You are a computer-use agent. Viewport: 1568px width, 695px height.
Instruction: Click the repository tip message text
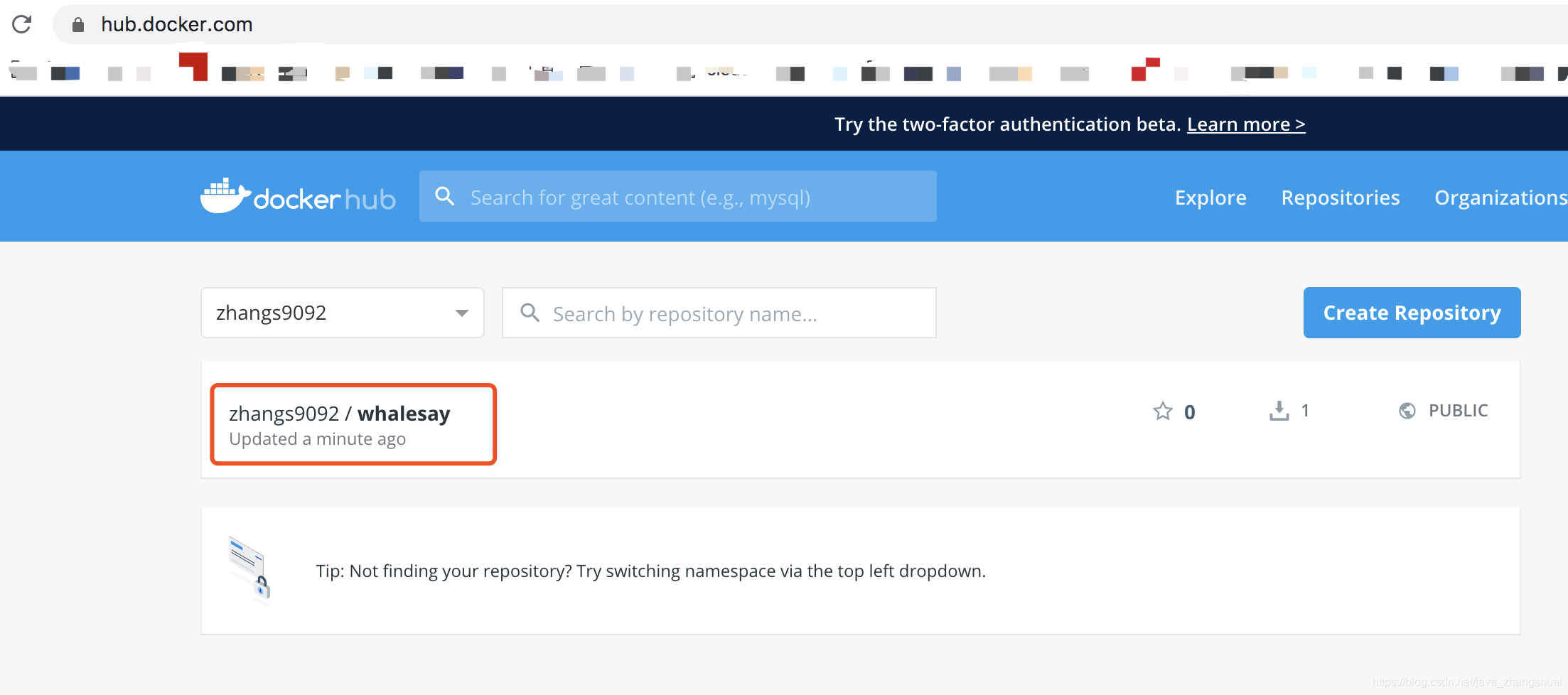[650, 571]
